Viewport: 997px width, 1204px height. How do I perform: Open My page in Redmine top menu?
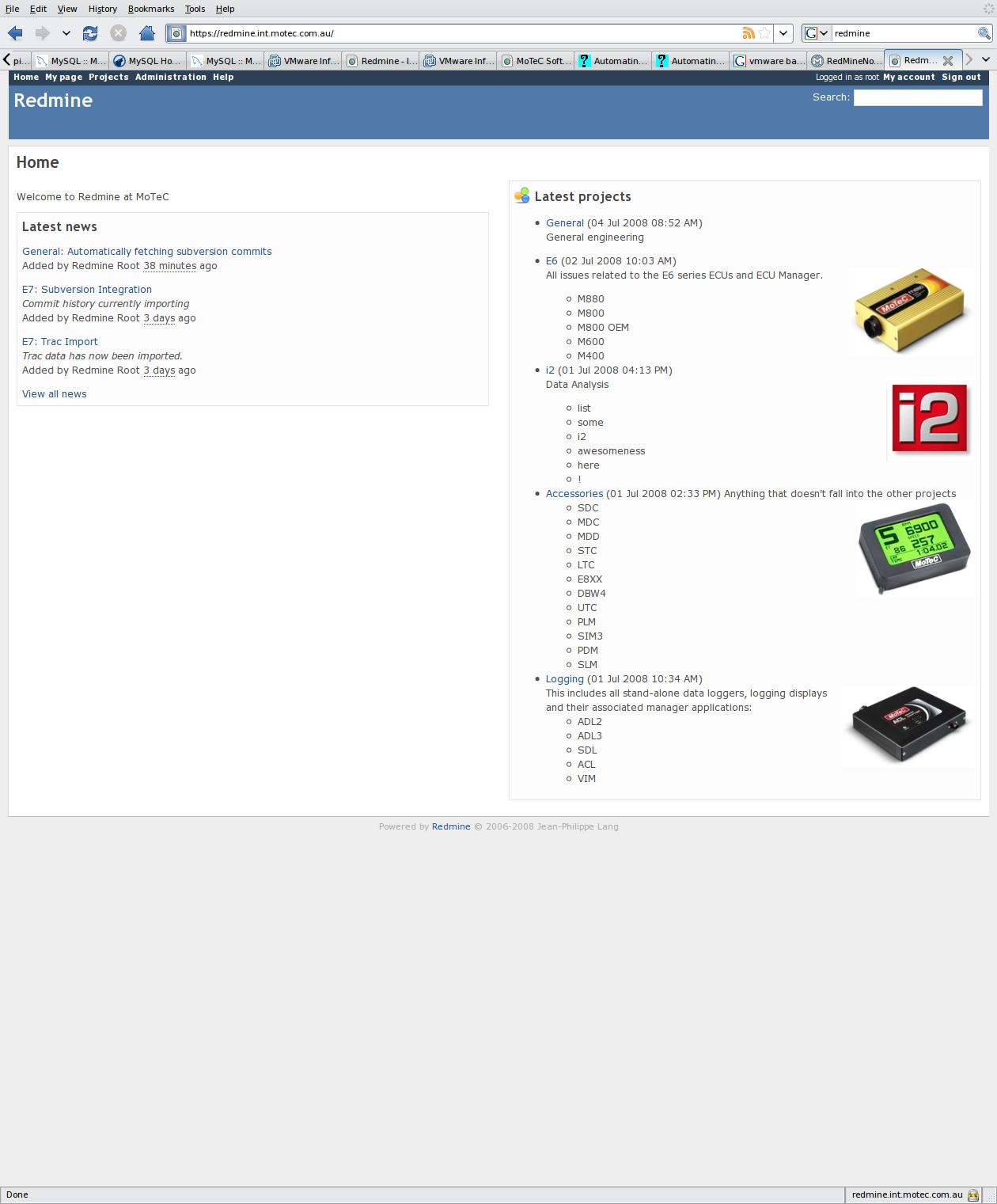click(63, 77)
